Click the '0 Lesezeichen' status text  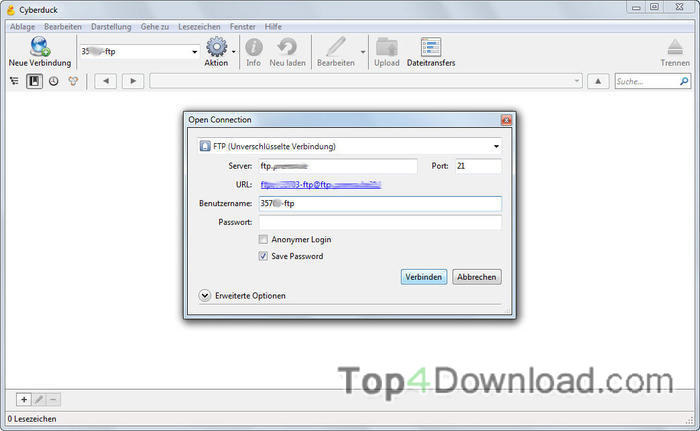coord(32,419)
